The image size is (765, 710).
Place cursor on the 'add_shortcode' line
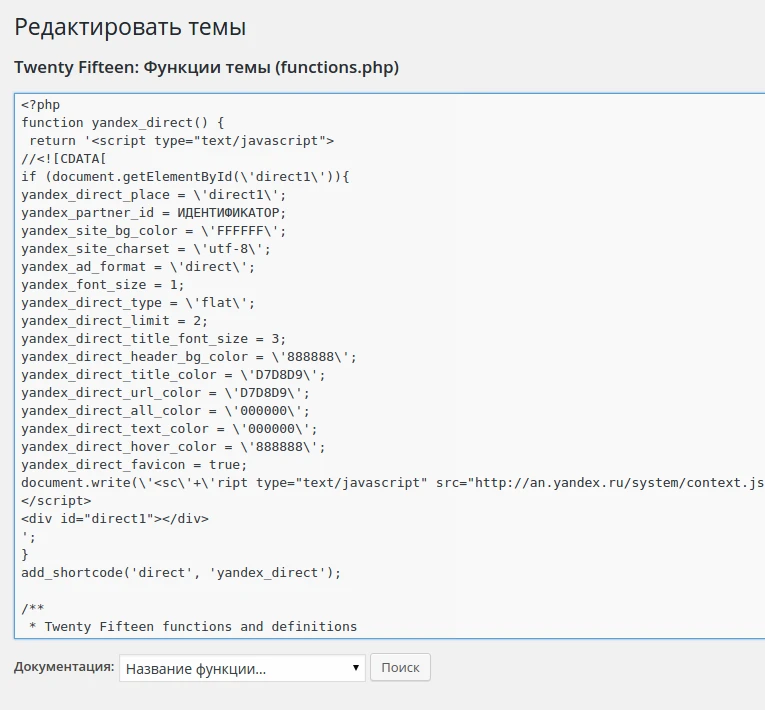coord(180,572)
